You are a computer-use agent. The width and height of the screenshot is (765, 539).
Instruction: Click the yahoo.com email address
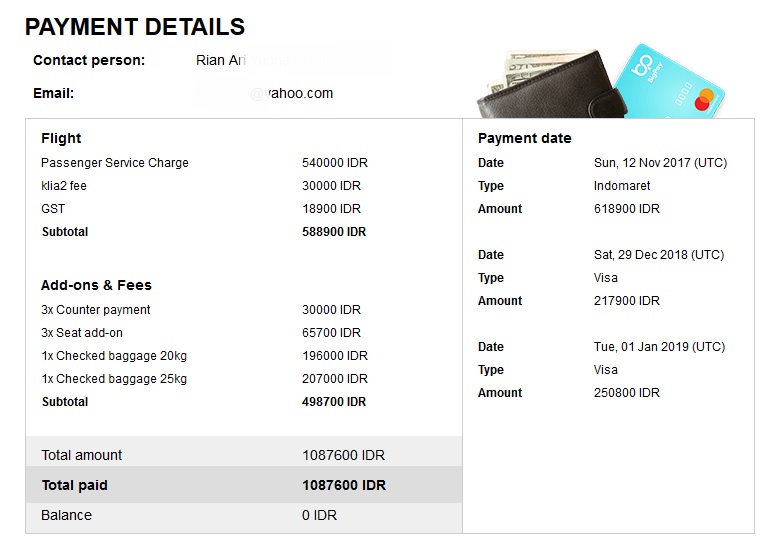291,93
